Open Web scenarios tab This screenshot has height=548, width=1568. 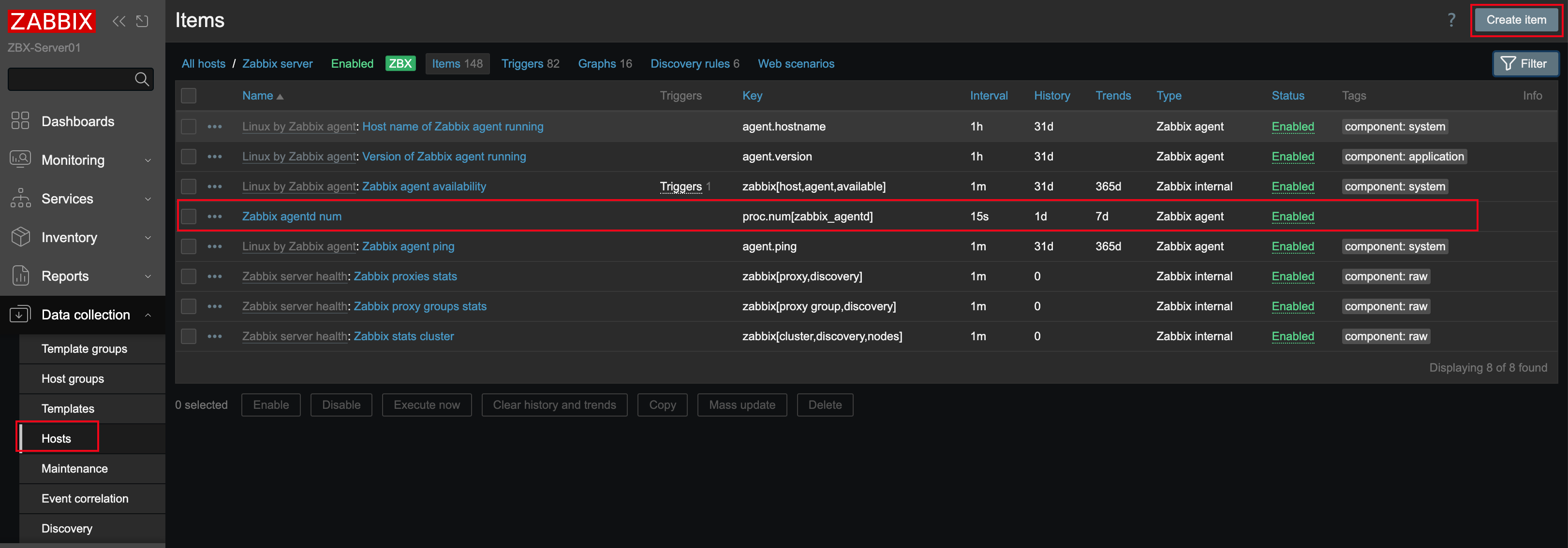coord(796,63)
